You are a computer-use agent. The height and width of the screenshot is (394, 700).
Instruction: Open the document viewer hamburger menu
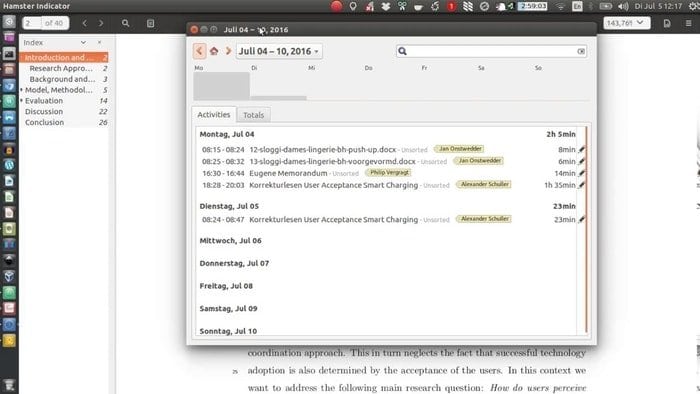click(688, 23)
